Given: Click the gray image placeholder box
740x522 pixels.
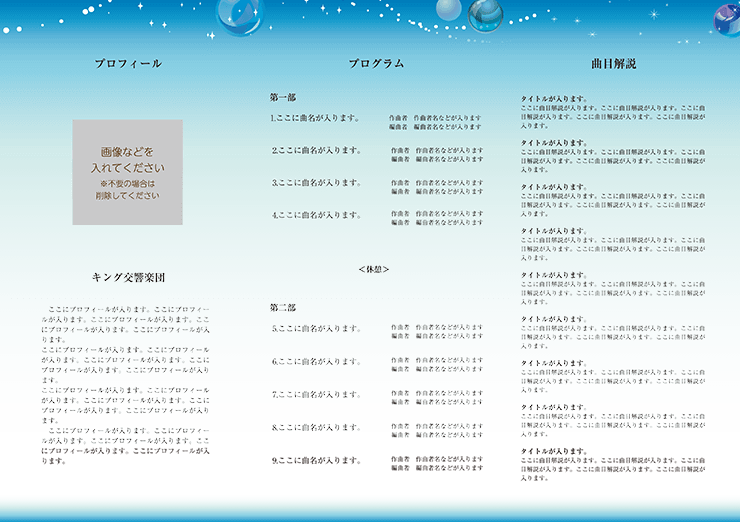Looking at the screenshot, I should click(x=127, y=171).
